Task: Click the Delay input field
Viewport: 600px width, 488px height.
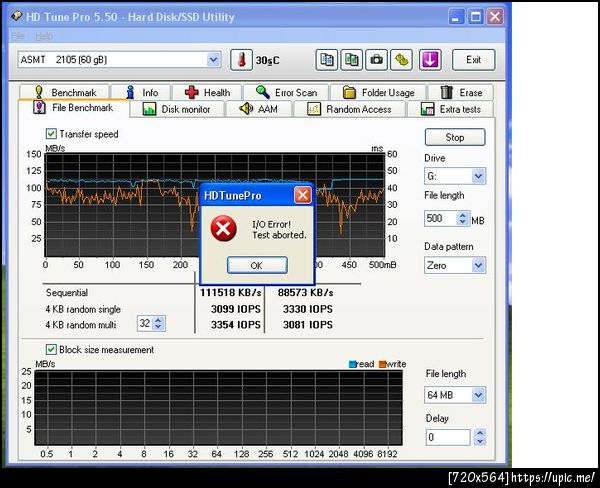Action: click(x=448, y=437)
